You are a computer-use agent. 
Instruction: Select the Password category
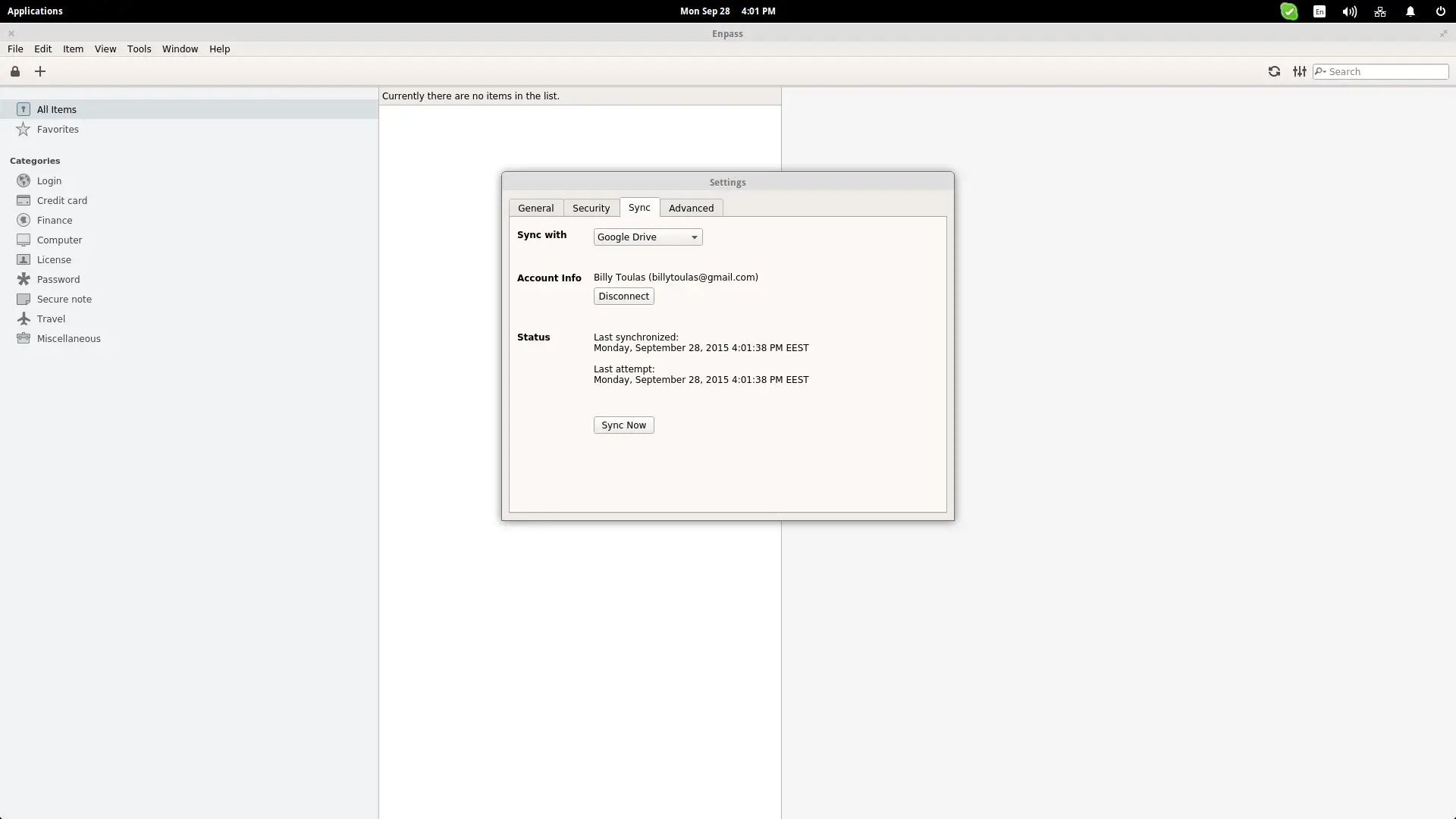click(x=190, y=279)
